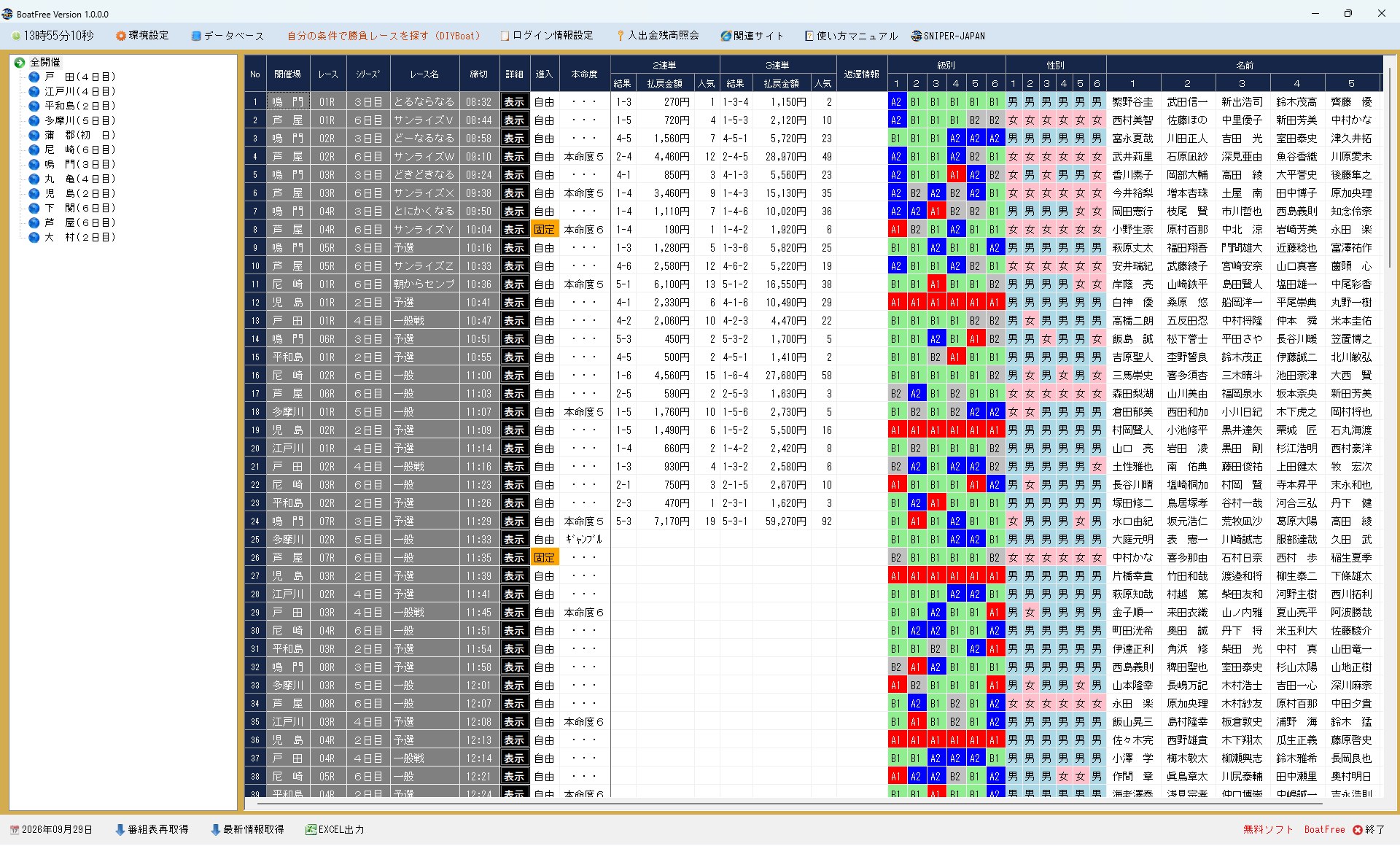Click the SNIPER-JAPAN logo icon

point(917,36)
